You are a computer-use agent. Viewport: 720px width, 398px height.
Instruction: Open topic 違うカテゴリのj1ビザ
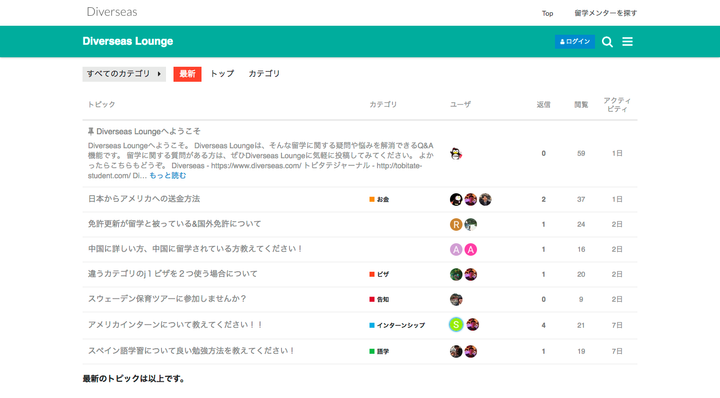pyautogui.click(x=173, y=274)
